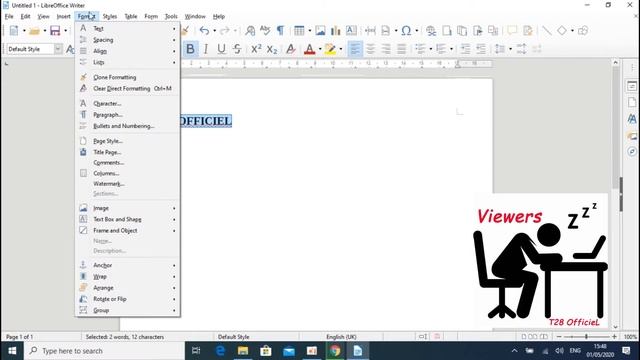Screen dimensions: 640x360
Task: Expand Image submenu
Action: pyautogui.click(x=128, y=208)
